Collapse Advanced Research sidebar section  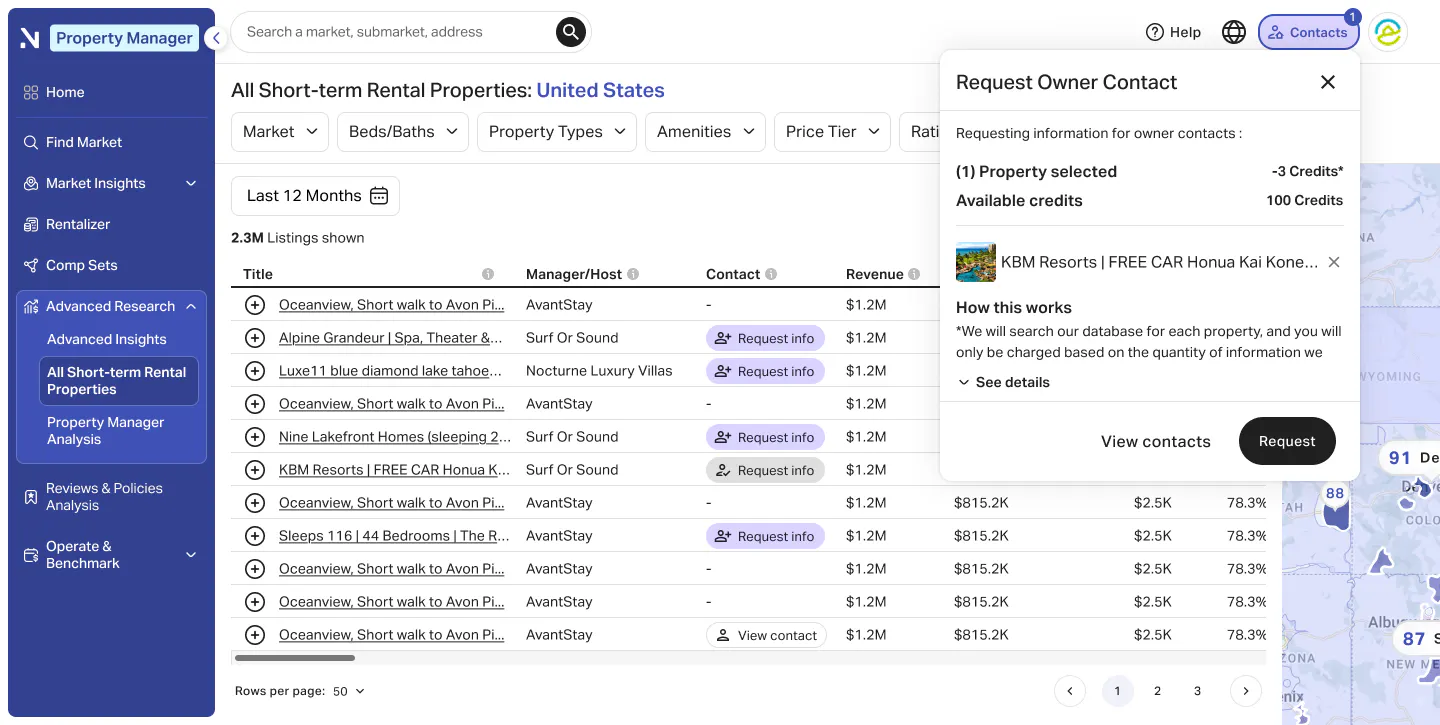[x=111, y=306]
